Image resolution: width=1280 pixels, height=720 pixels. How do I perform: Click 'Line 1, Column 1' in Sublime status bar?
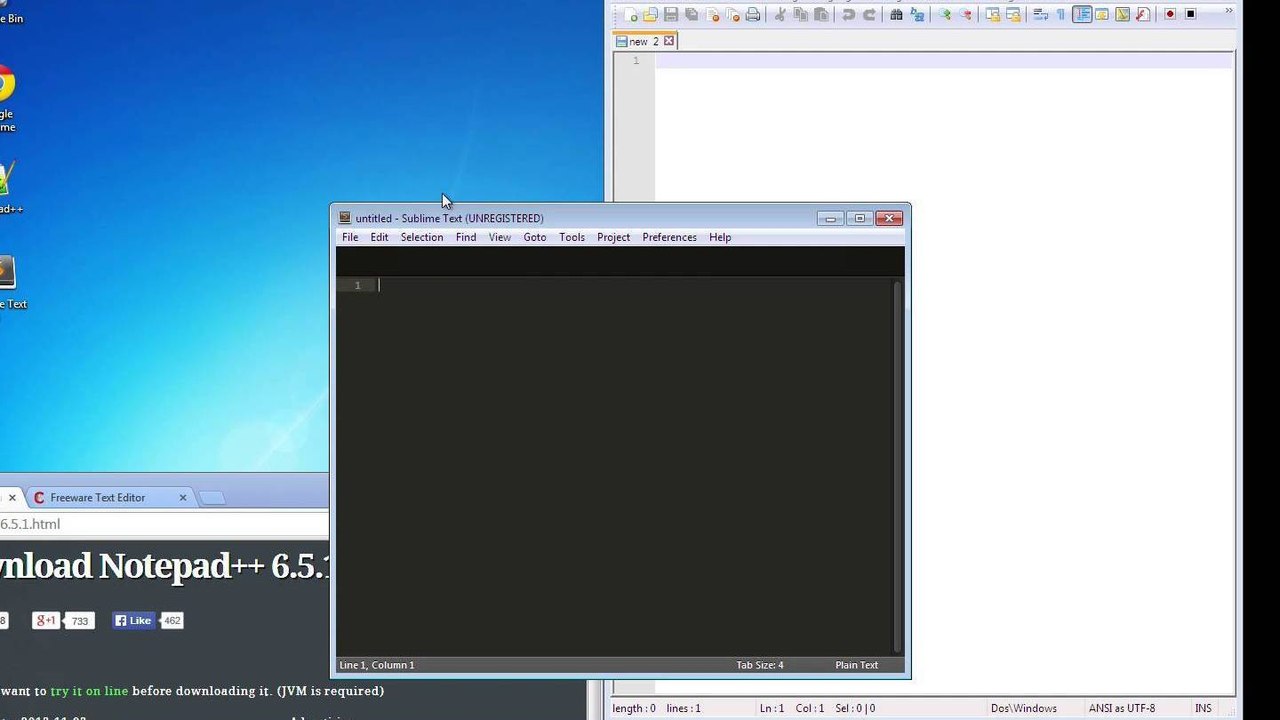[377, 665]
